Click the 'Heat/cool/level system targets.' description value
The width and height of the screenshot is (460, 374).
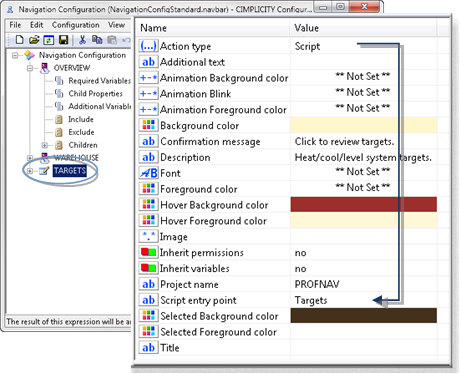click(x=363, y=157)
